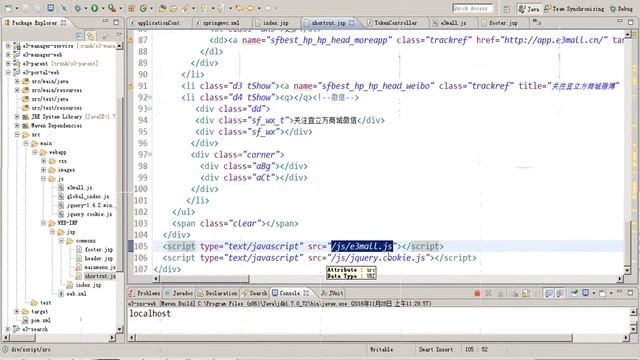Collapse the e3-portal-web project
Screen dimensions: 640x360
[8, 72]
